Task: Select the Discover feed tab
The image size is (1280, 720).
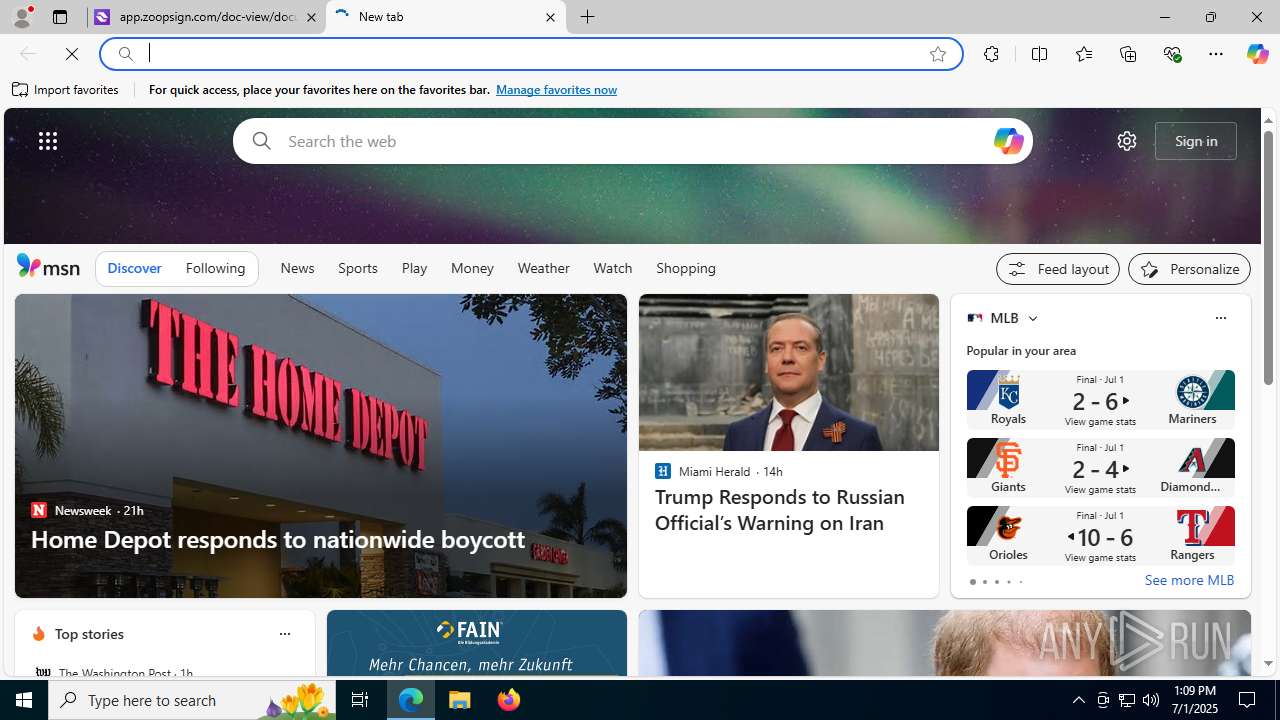Action: click(x=134, y=268)
